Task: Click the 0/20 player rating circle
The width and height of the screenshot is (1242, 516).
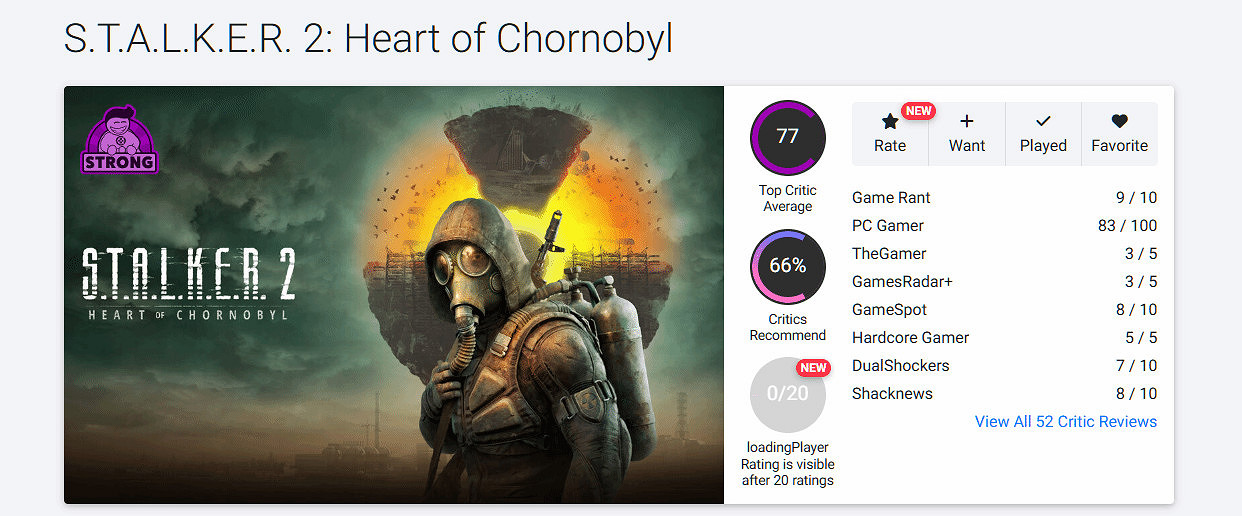Action: pyautogui.click(x=787, y=394)
